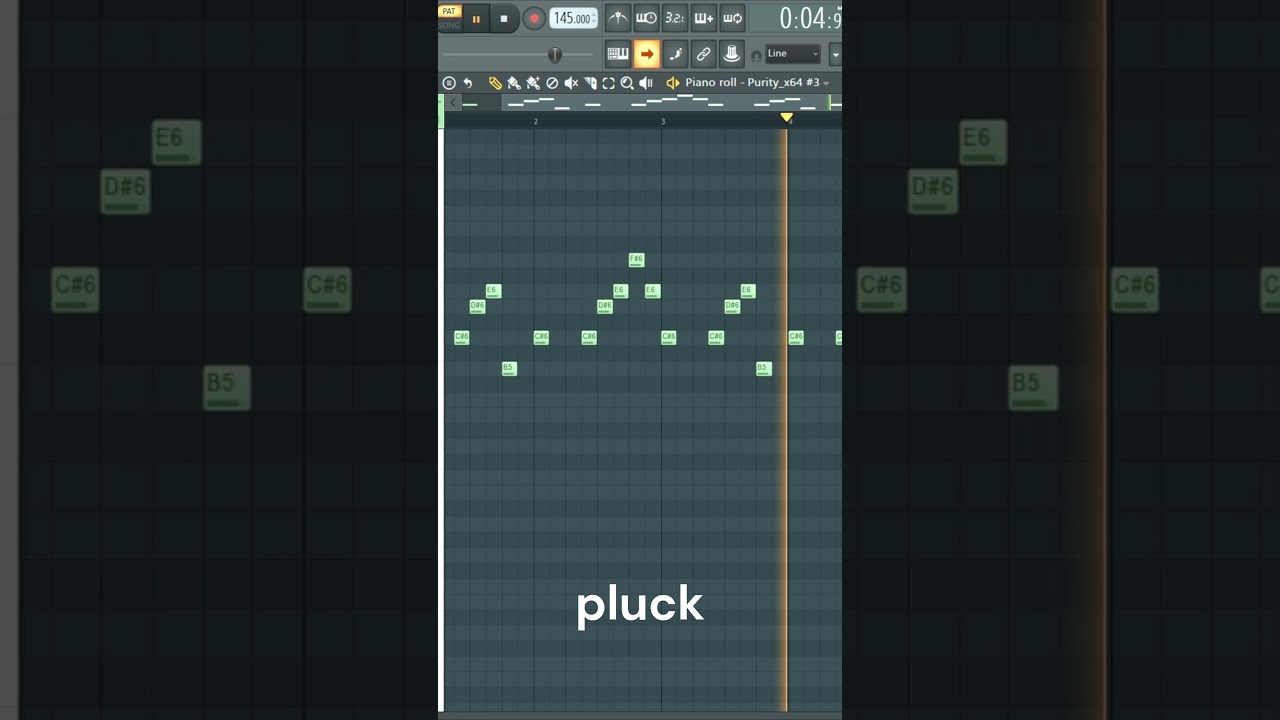This screenshot has width=1280, height=720.
Task: Select the D#6 note in bar 3
Action: click(x=732, y=307)
